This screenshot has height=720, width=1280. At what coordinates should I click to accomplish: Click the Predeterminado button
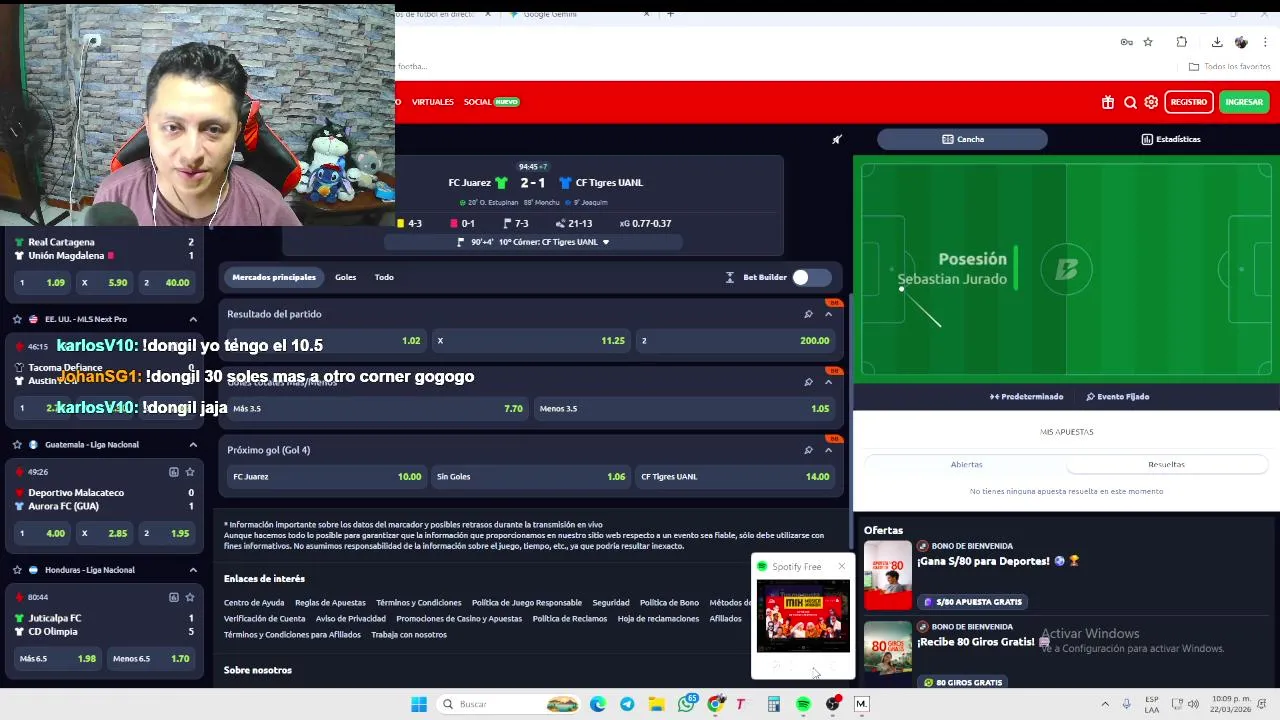(x=1026, y=397)
